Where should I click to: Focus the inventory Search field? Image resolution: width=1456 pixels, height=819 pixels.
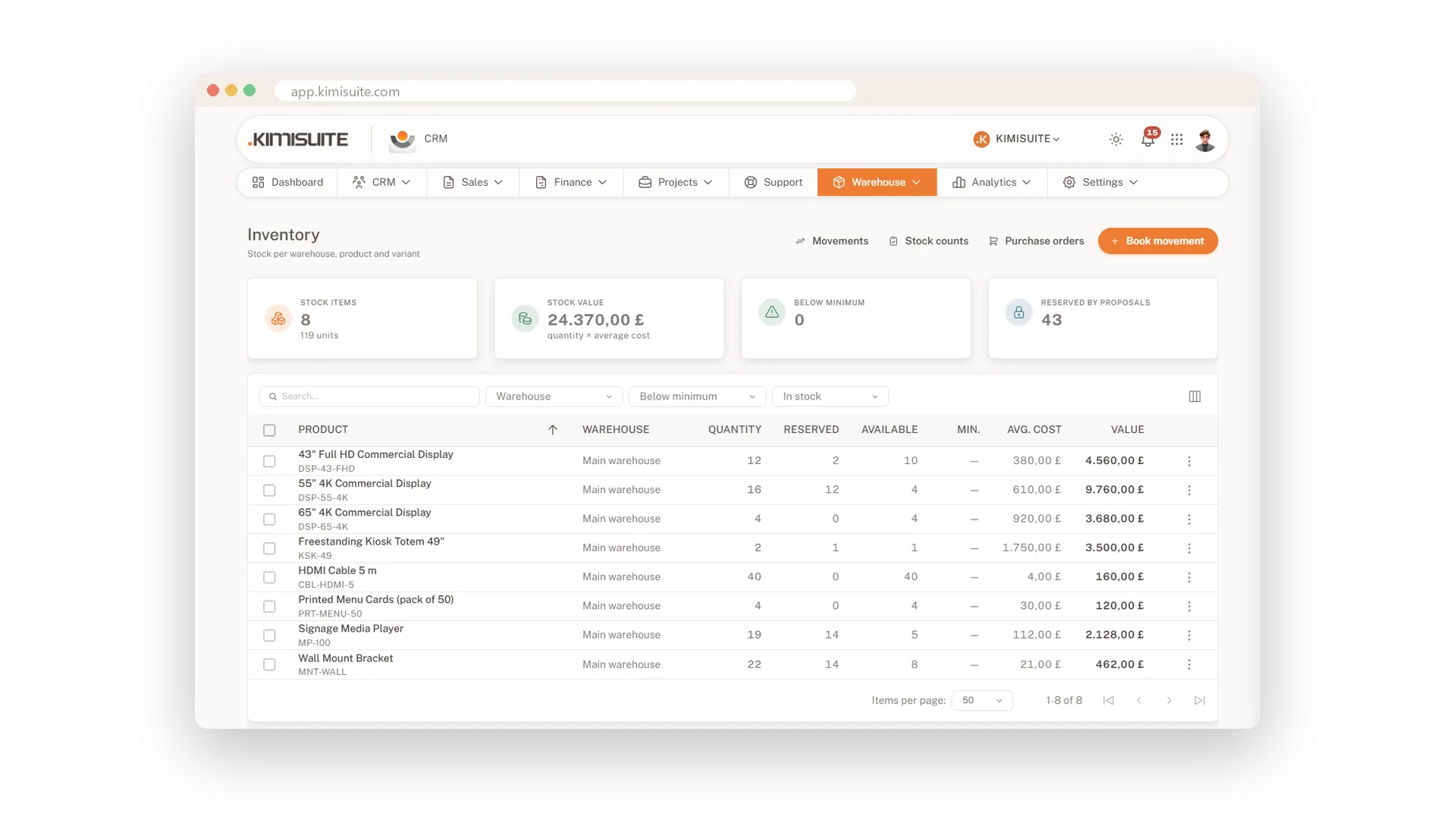tap(369, 397)
